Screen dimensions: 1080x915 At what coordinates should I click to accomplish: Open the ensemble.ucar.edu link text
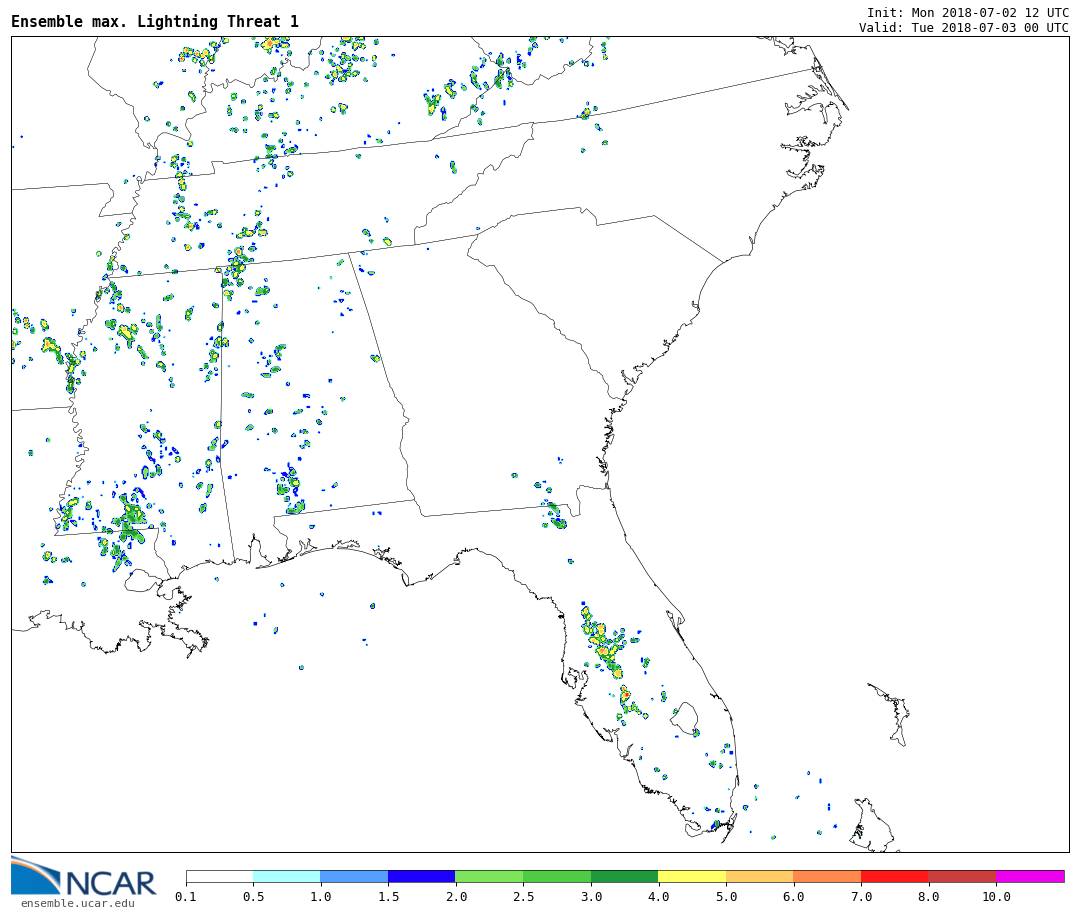tap(77, 904)
